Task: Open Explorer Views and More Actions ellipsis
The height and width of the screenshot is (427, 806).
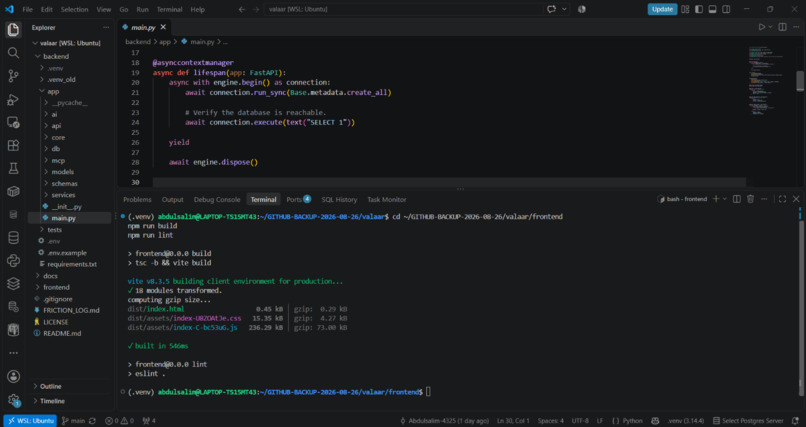Action: tap(106, 27)
